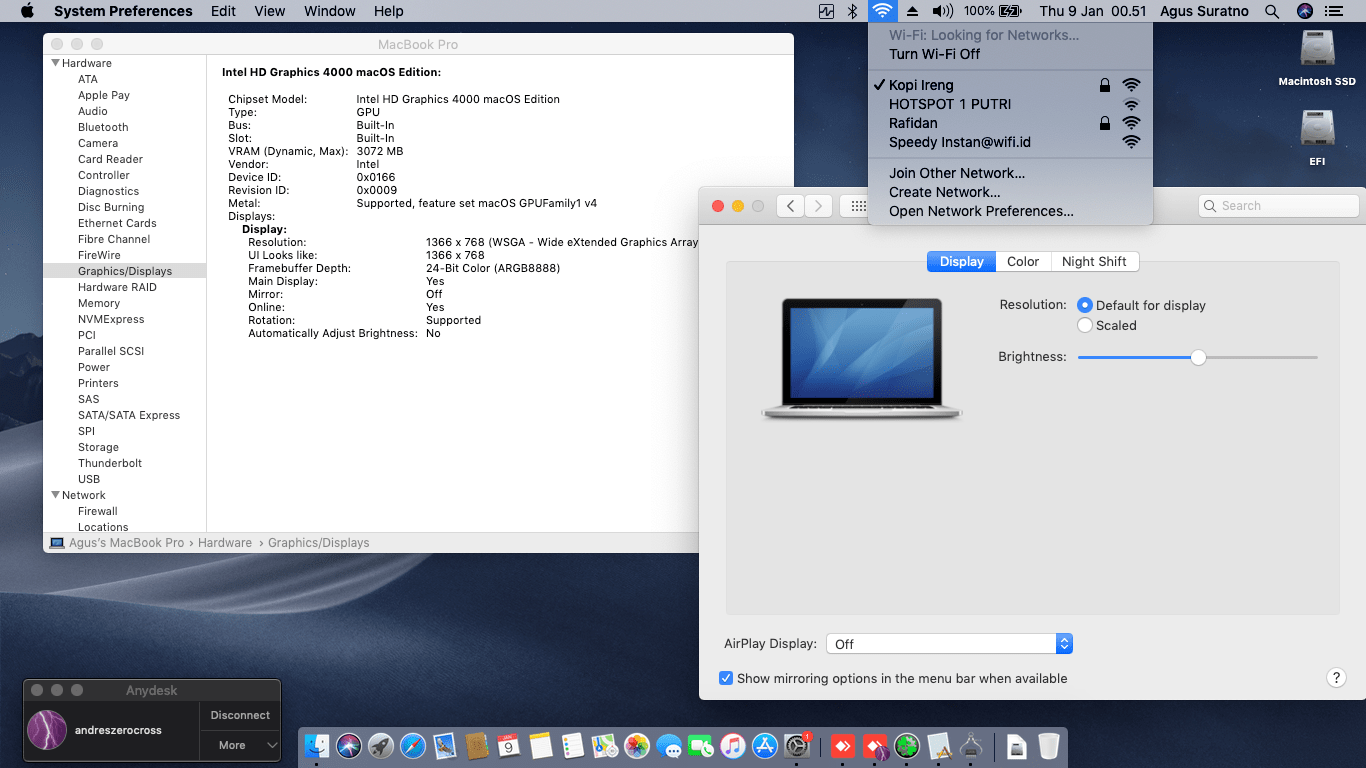Open App Store icon in dock
The width and height of the screenshot is (1366, 768).
765,746
